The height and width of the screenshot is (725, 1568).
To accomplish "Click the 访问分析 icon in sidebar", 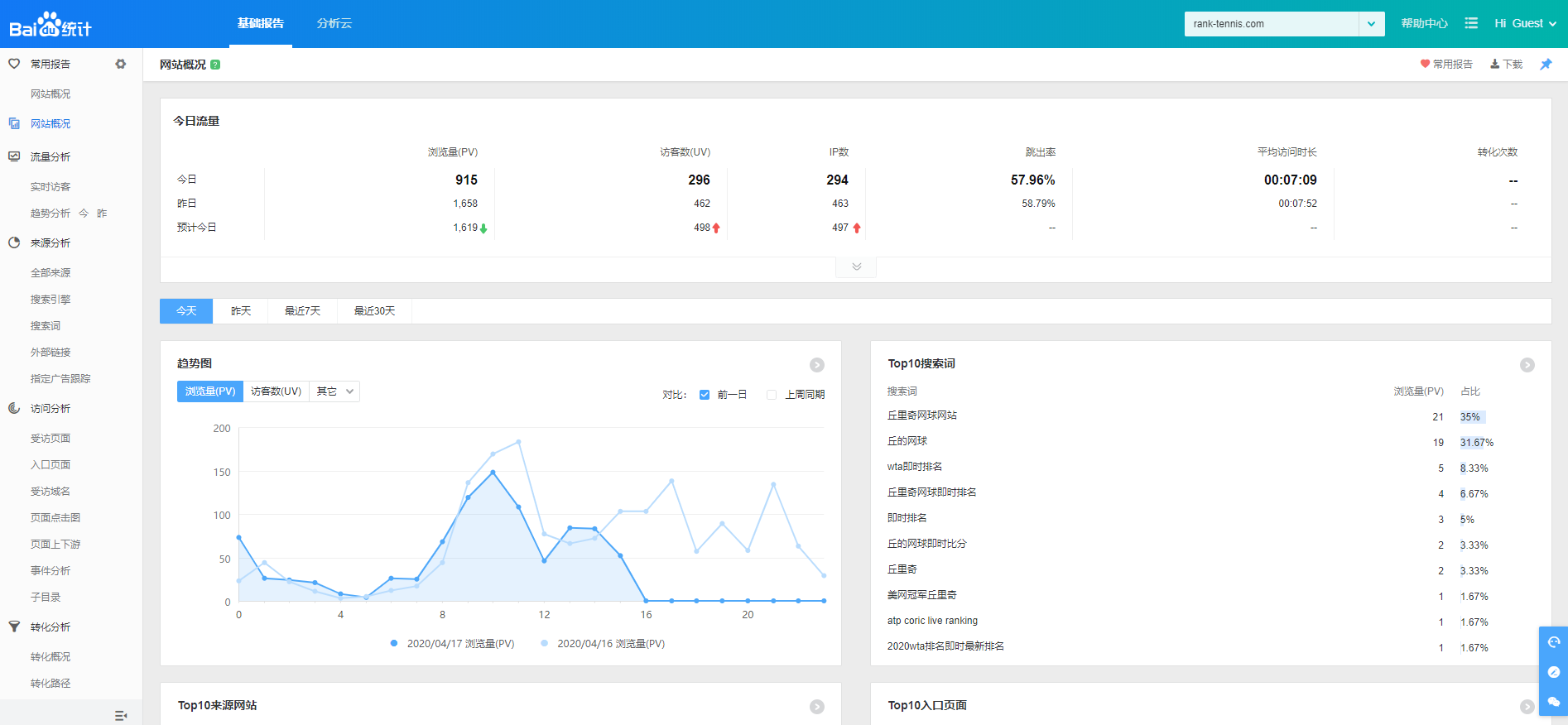I will click(14, 408).
